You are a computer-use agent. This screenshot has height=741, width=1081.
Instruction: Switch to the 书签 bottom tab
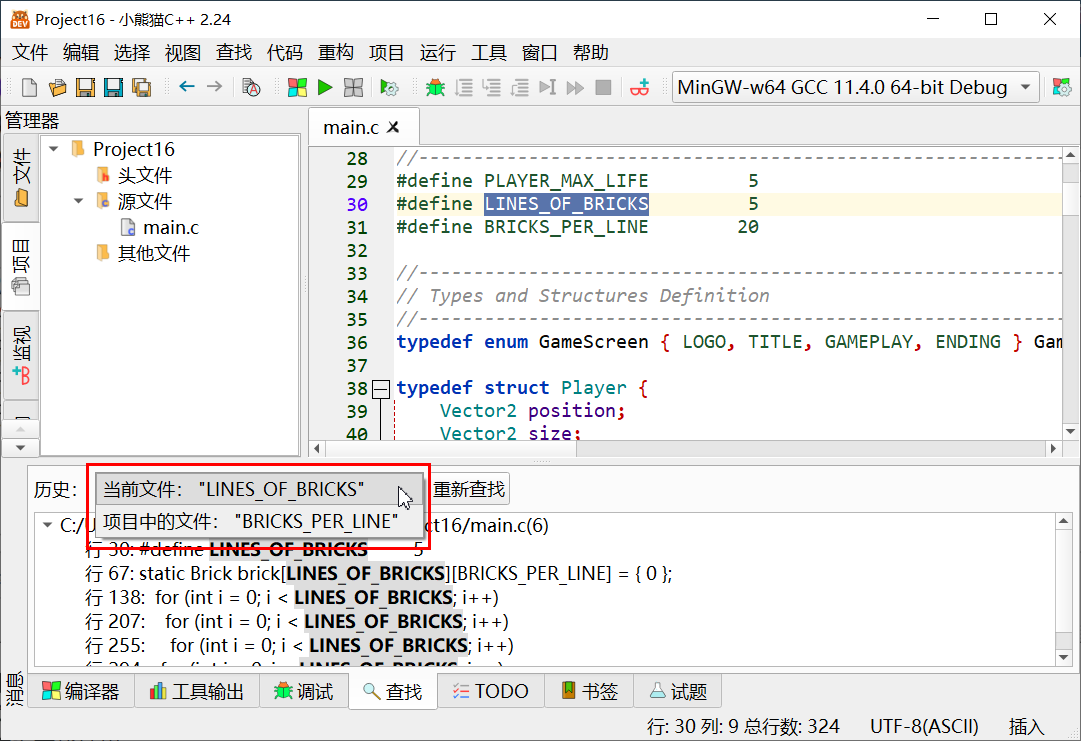pos(589,691)
